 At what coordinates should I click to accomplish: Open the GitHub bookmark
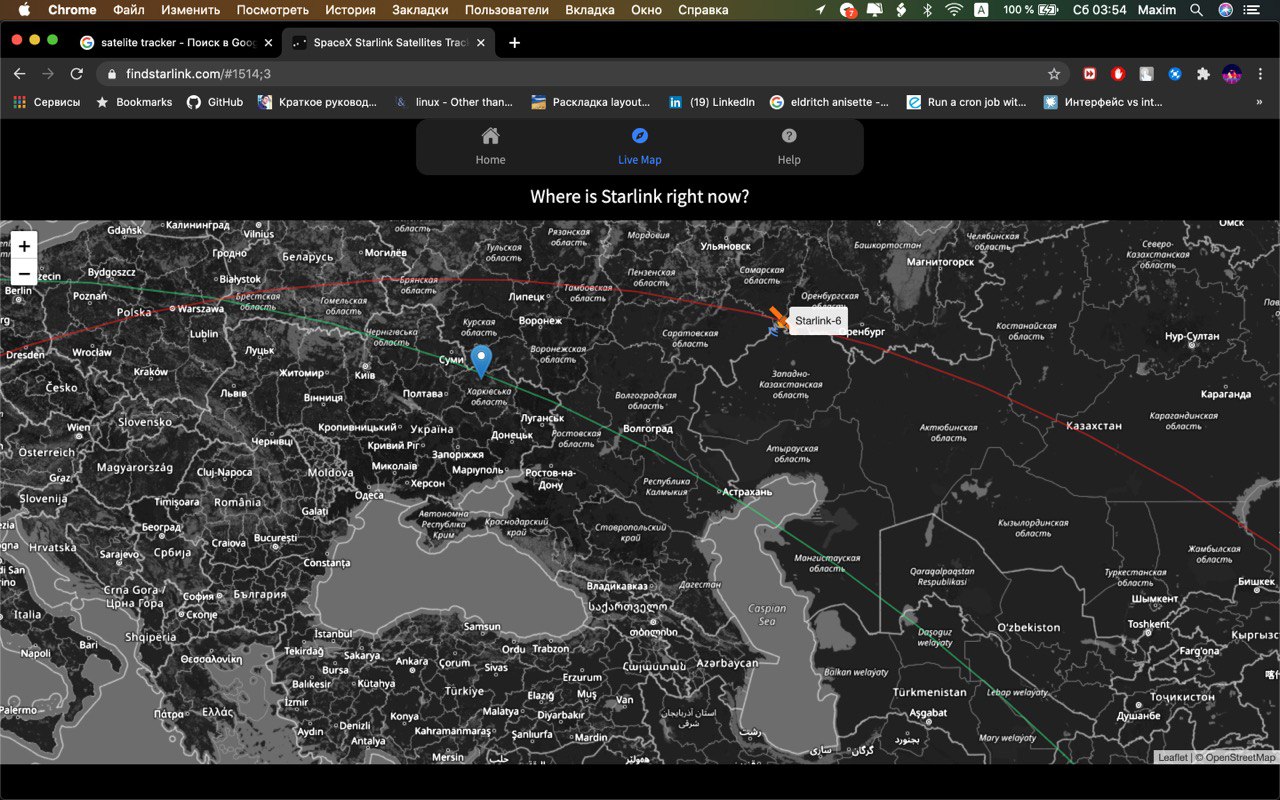pos(215,102)
